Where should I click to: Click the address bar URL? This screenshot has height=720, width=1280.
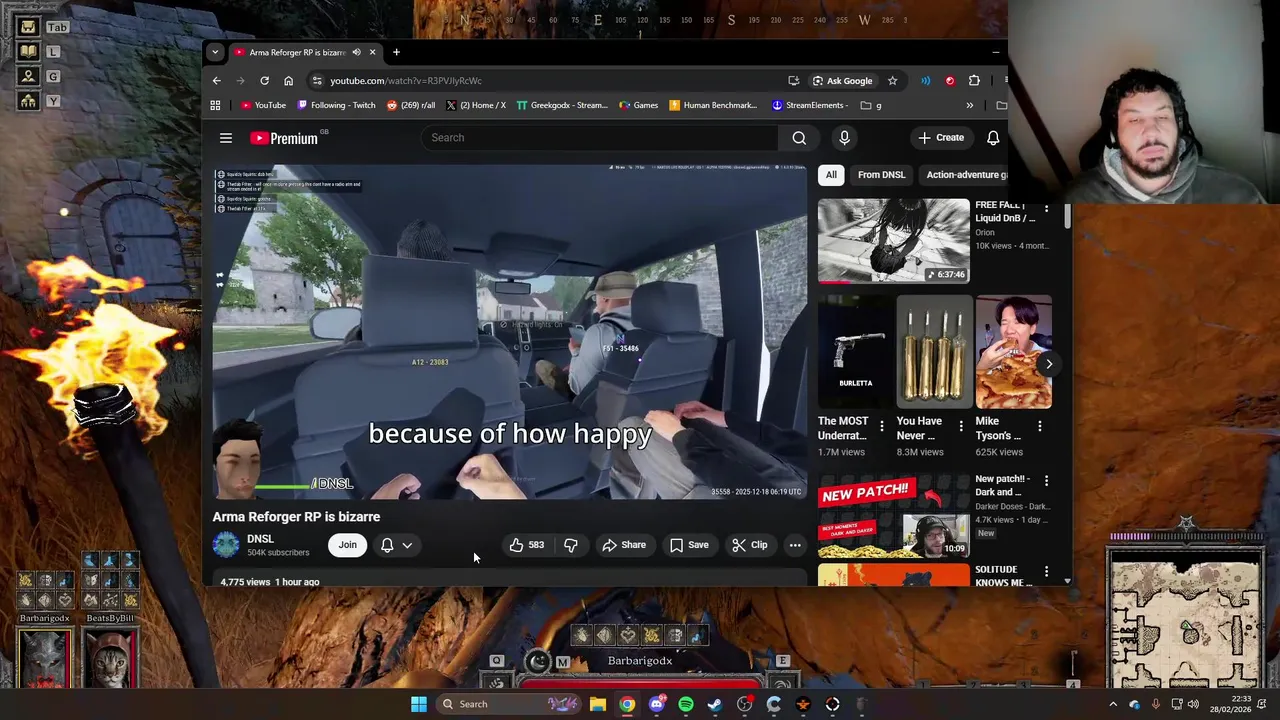pyautogui.click(x=406, y=81)
